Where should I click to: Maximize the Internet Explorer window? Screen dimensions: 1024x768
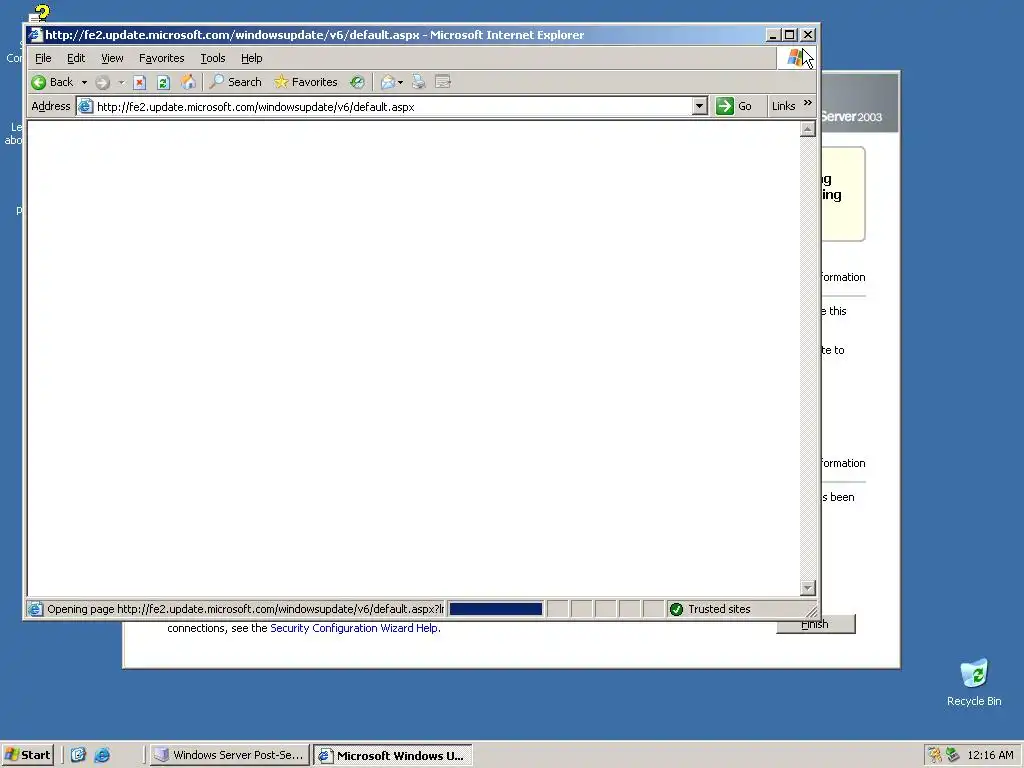point(790,35)
